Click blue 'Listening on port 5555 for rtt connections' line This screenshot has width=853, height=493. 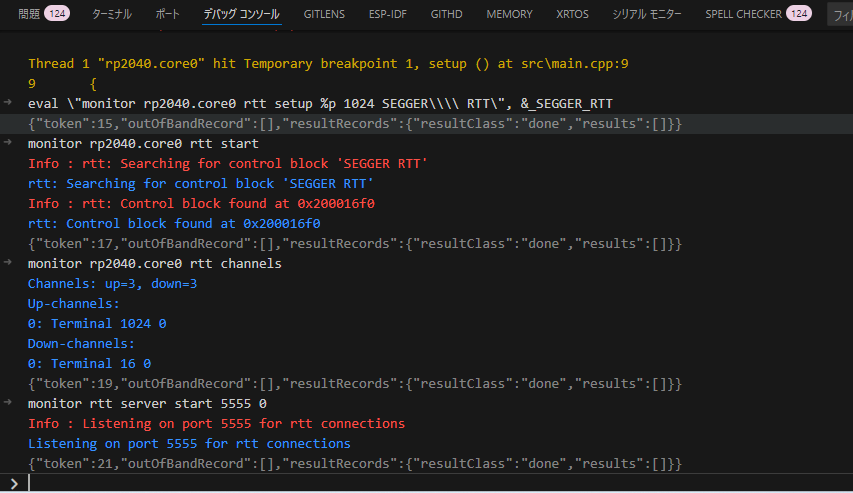(x=189, y=444)
